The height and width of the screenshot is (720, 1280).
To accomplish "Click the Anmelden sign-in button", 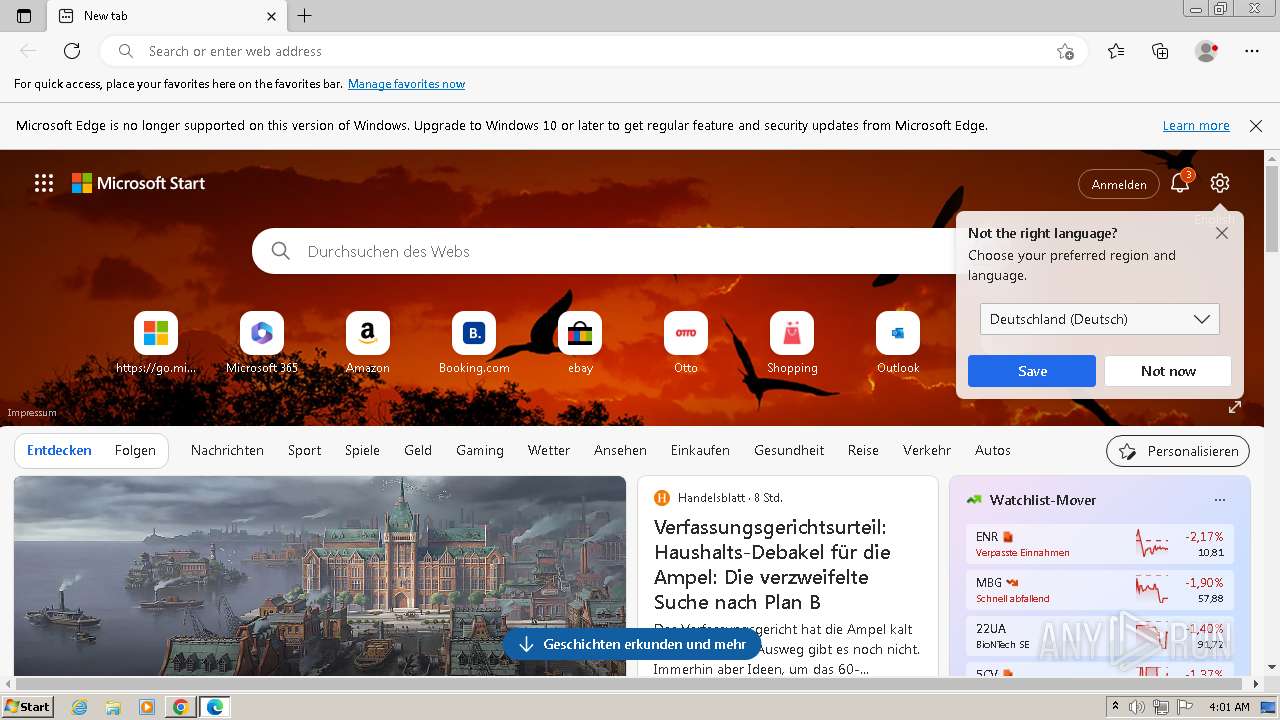I will [x=1119, y=184].
